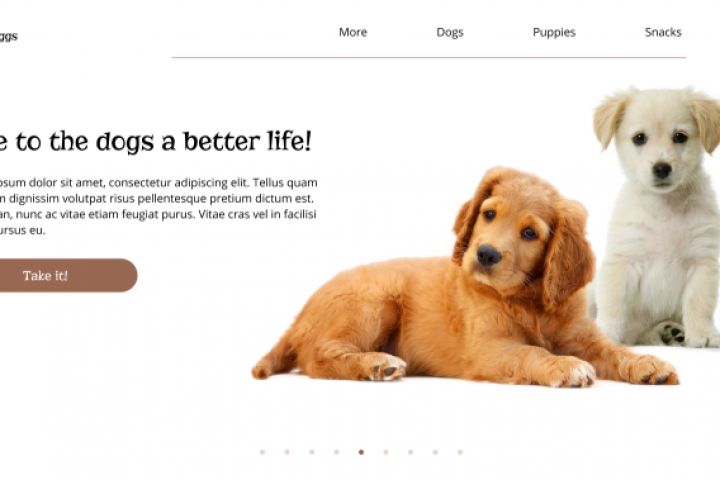Open the More navigation menu item
This screenshot has width=720, height=480.
pos(353,32)
